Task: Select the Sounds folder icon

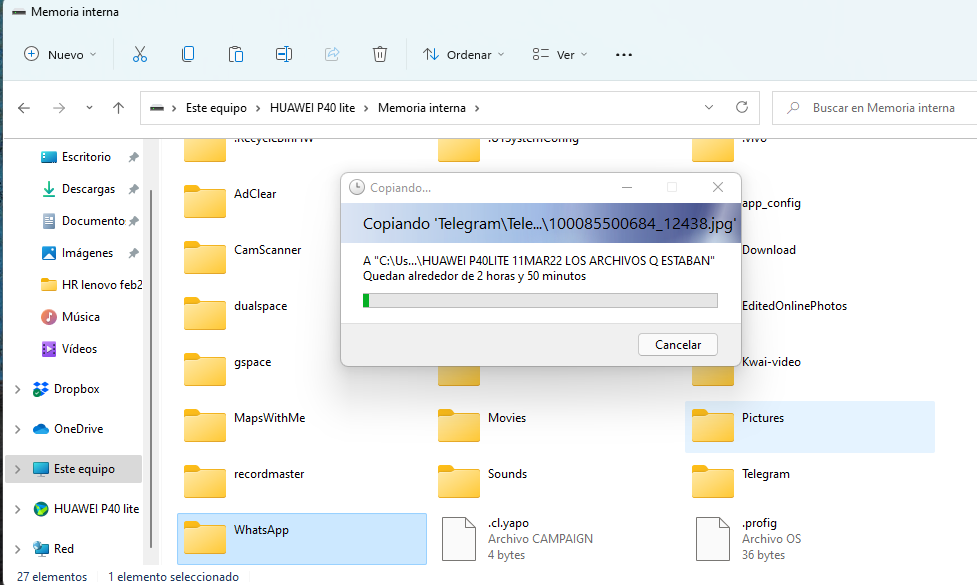Action: (x=459, y=482)
